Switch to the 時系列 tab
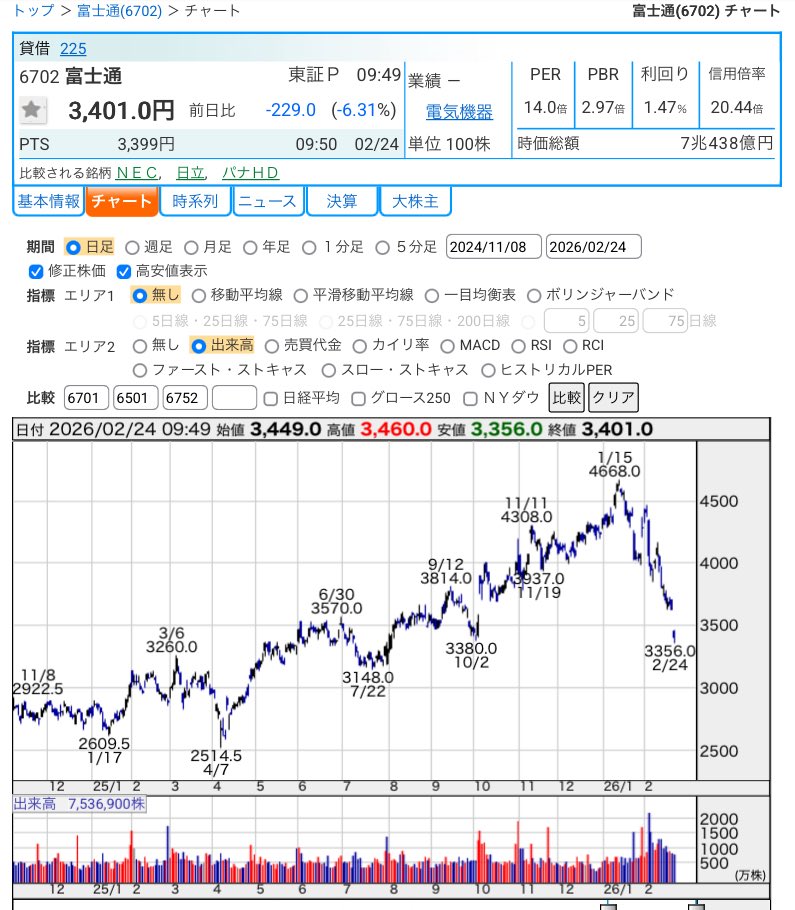 tap(195, 201)
